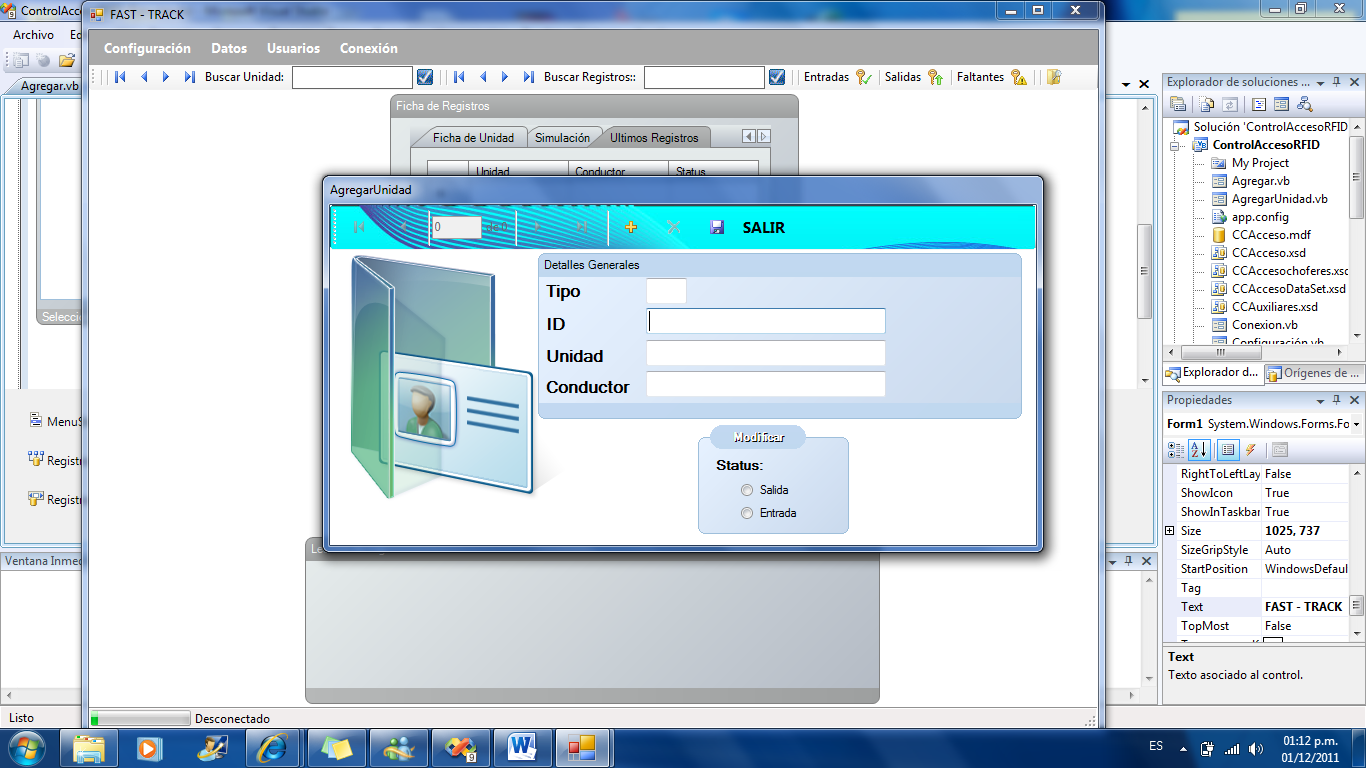Click the yellow plus add-new icon
Viewport: 1366px width, 768px height.
pos(631,228)
